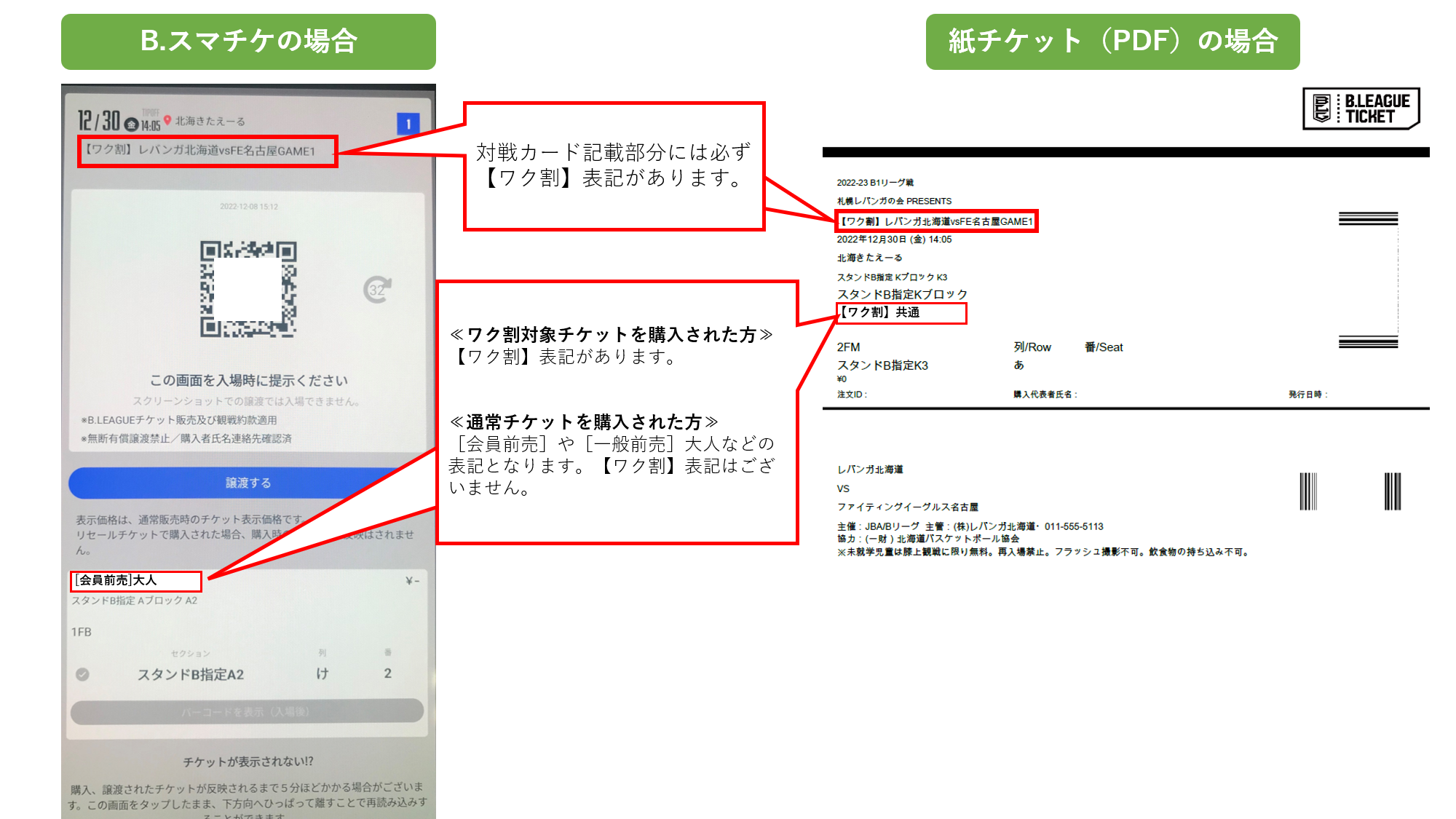Click the left barcode on the PDF ticket
This screenshot has height=819, width=1456.
pos(1308,491)
